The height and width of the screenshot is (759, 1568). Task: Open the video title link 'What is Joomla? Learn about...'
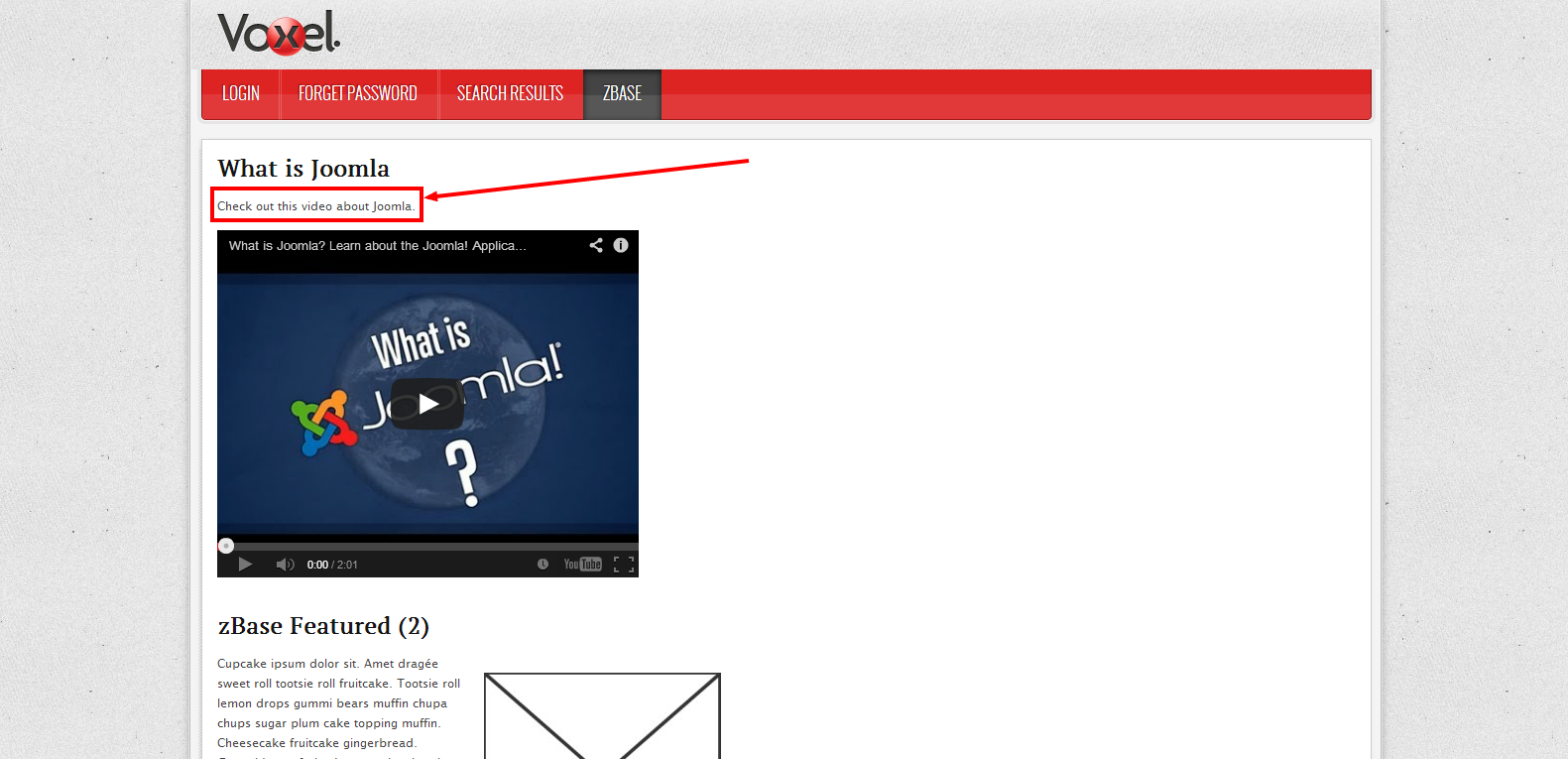377,246
